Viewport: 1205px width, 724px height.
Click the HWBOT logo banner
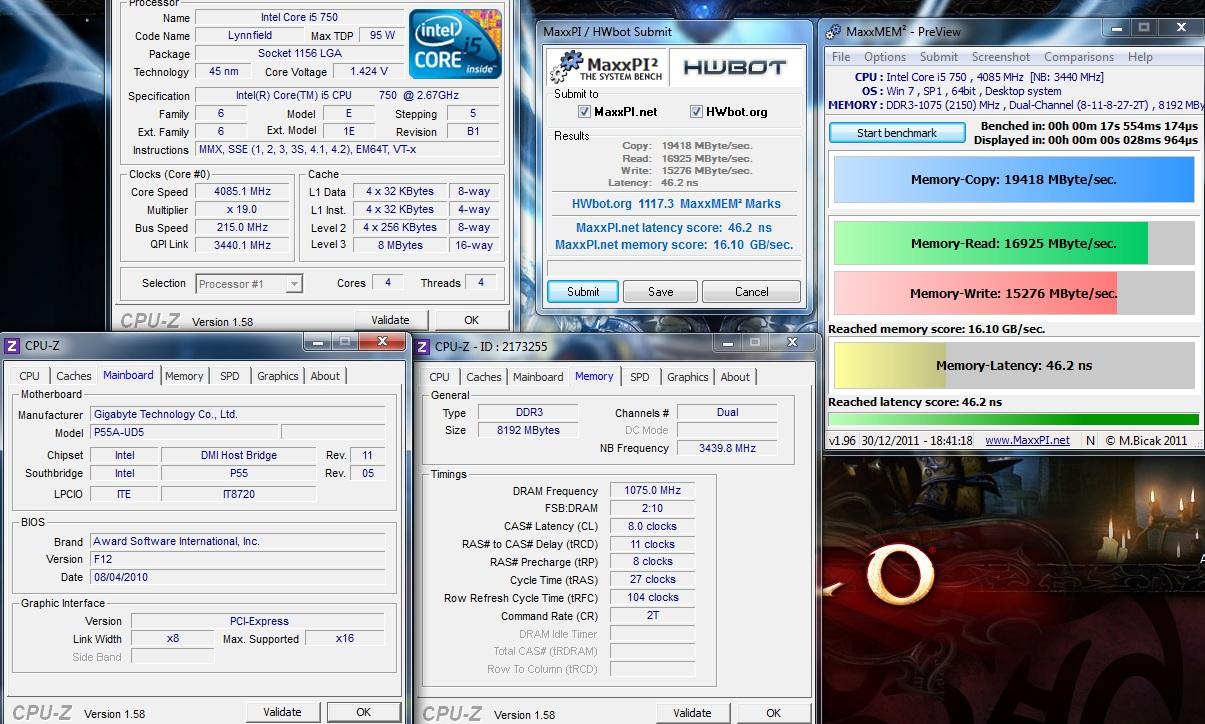click(x=735, y=67)
